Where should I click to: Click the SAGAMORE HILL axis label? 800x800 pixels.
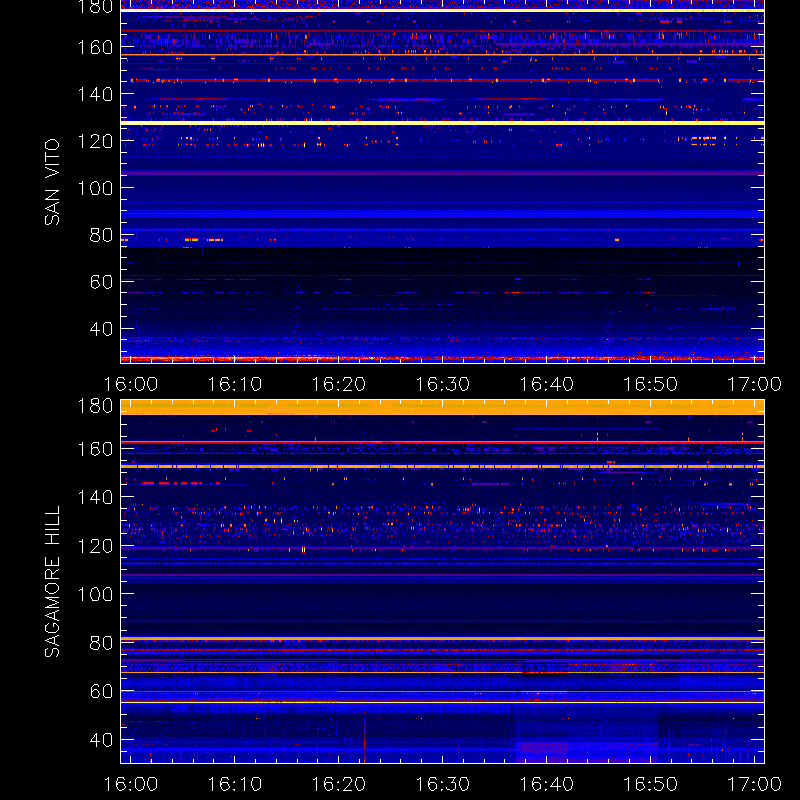click(x=52, y=582)
